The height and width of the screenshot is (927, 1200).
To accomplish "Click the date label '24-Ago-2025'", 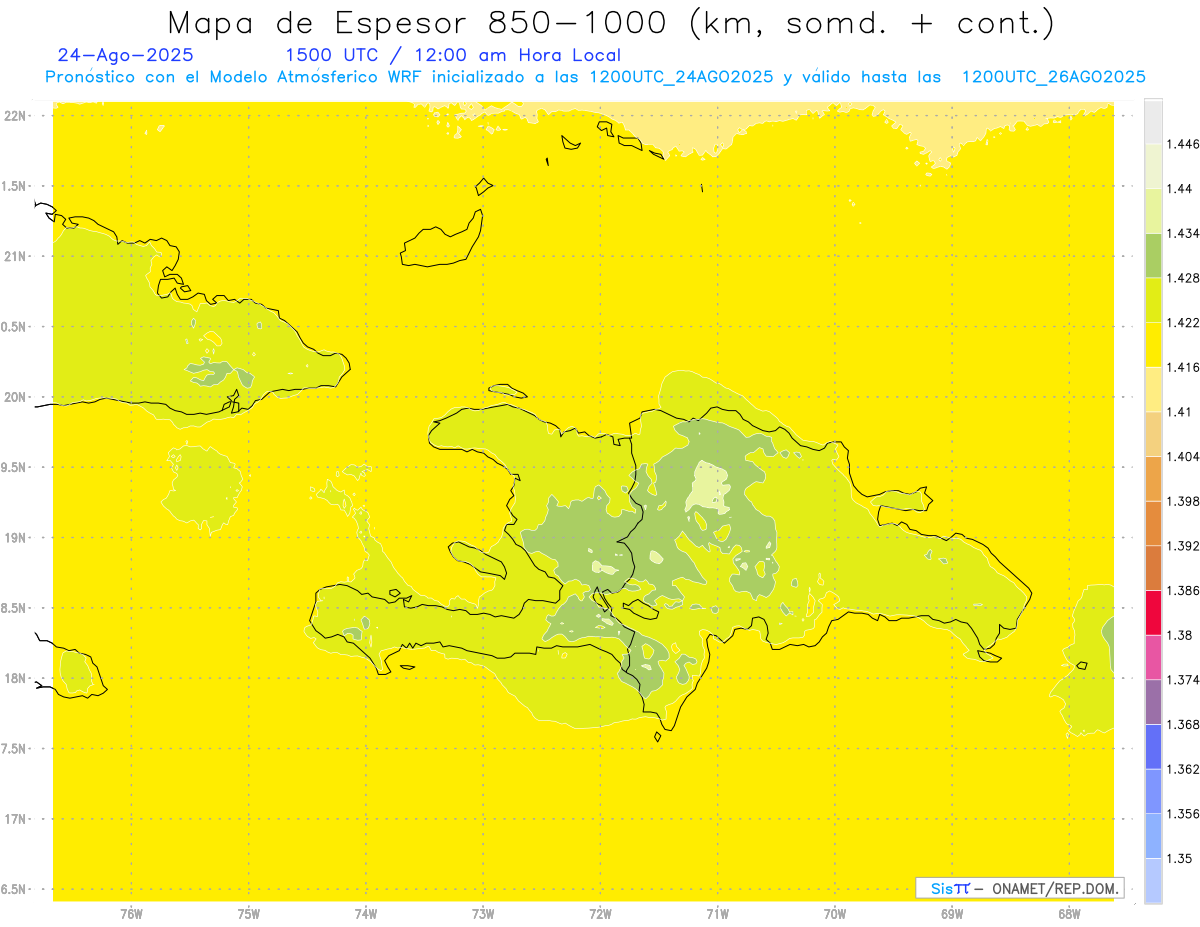I will coord(126,55).
